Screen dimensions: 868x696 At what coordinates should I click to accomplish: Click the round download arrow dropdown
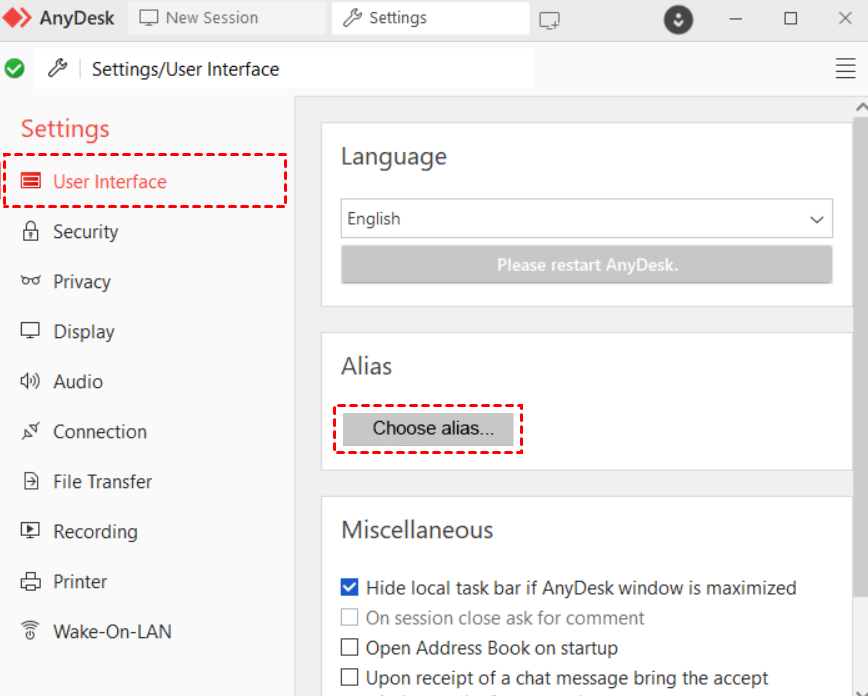click(x=679, y=19)
